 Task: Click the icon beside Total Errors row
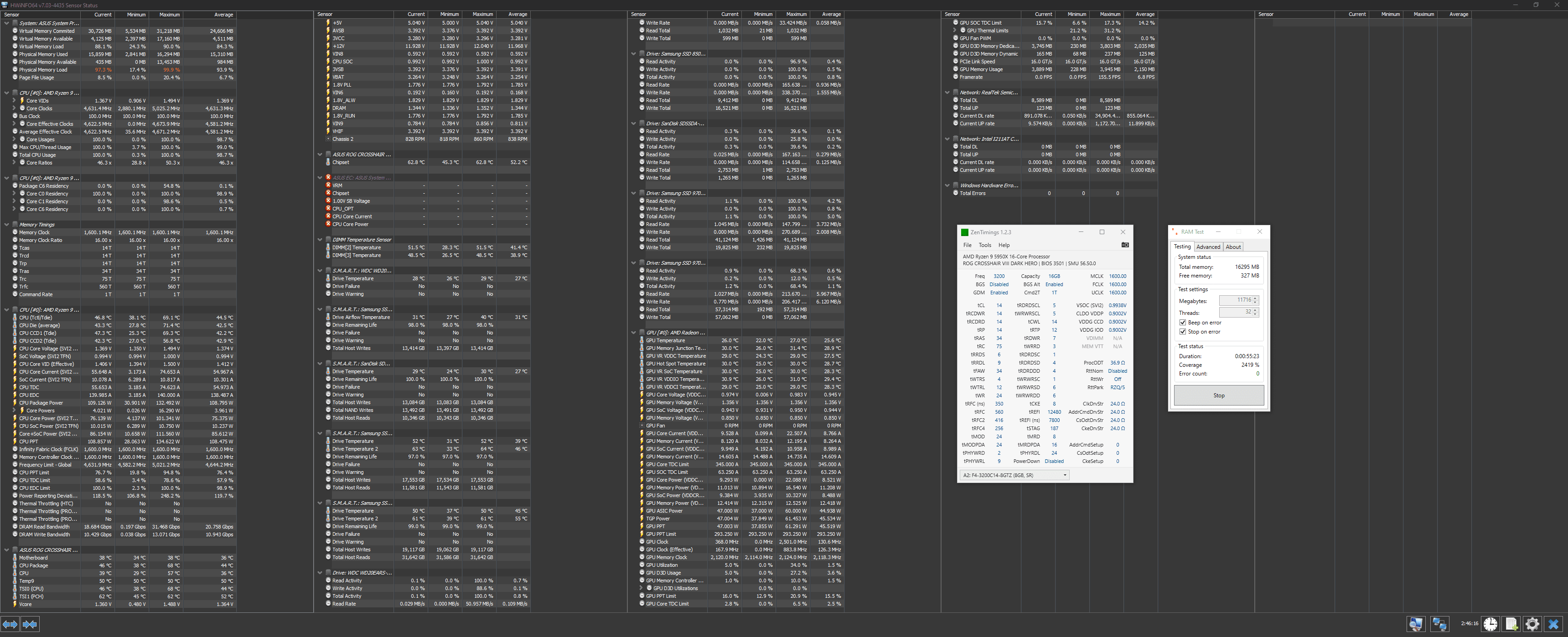(x=955, y=194)
